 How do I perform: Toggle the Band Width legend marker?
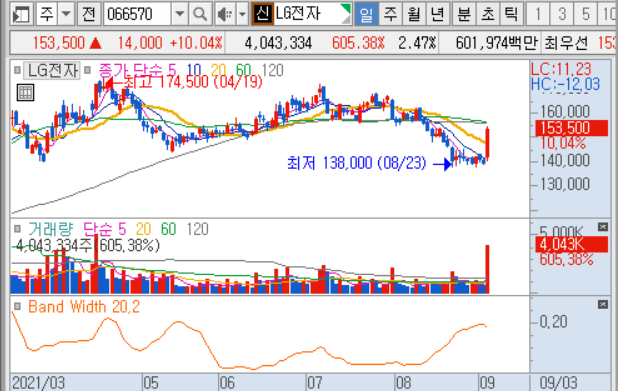17,306
